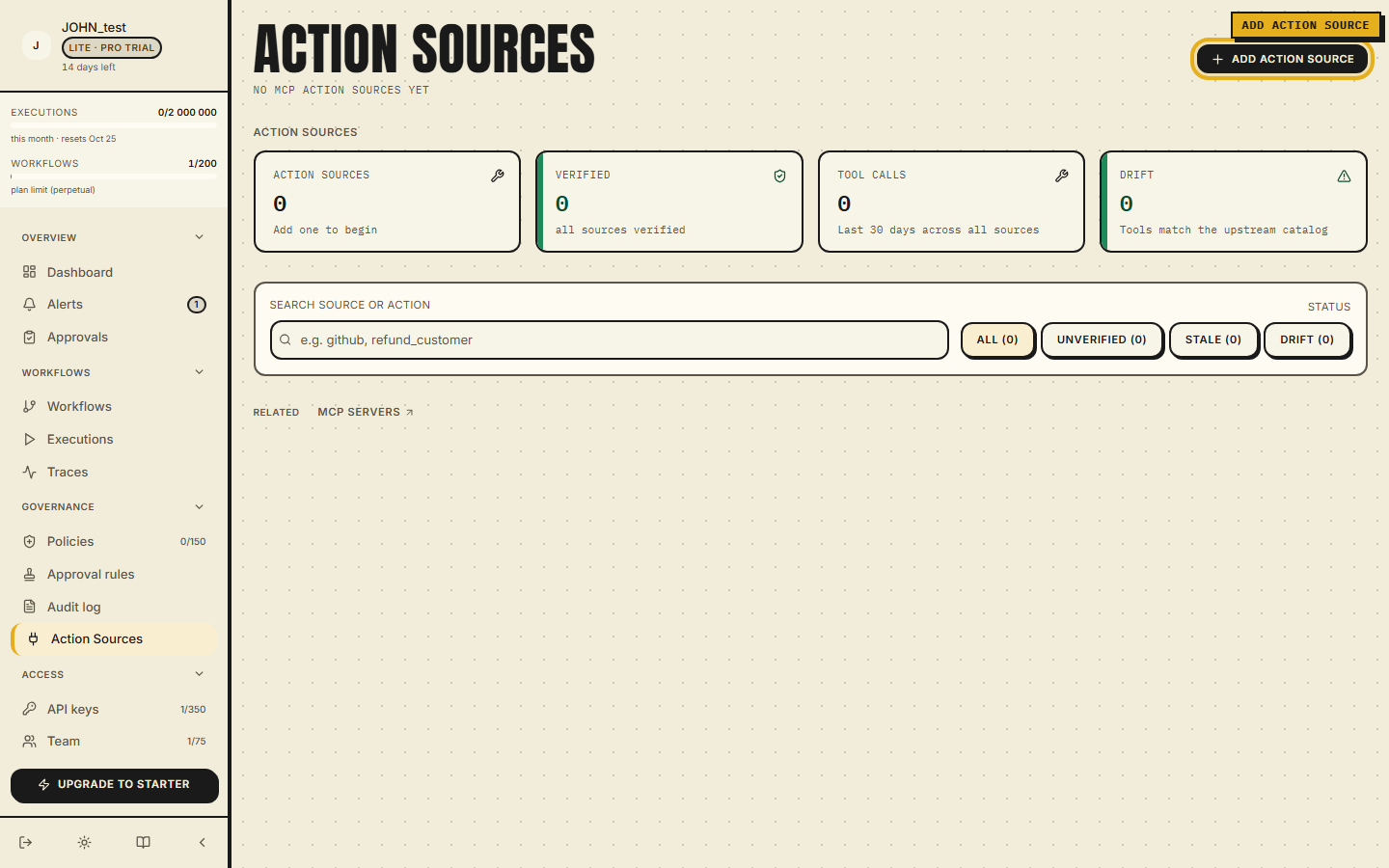Image resolution: width=1389 pixels, height=868 pixels.
Task: Collapse the Governance section chevron
Action: (x=200, y=506)
